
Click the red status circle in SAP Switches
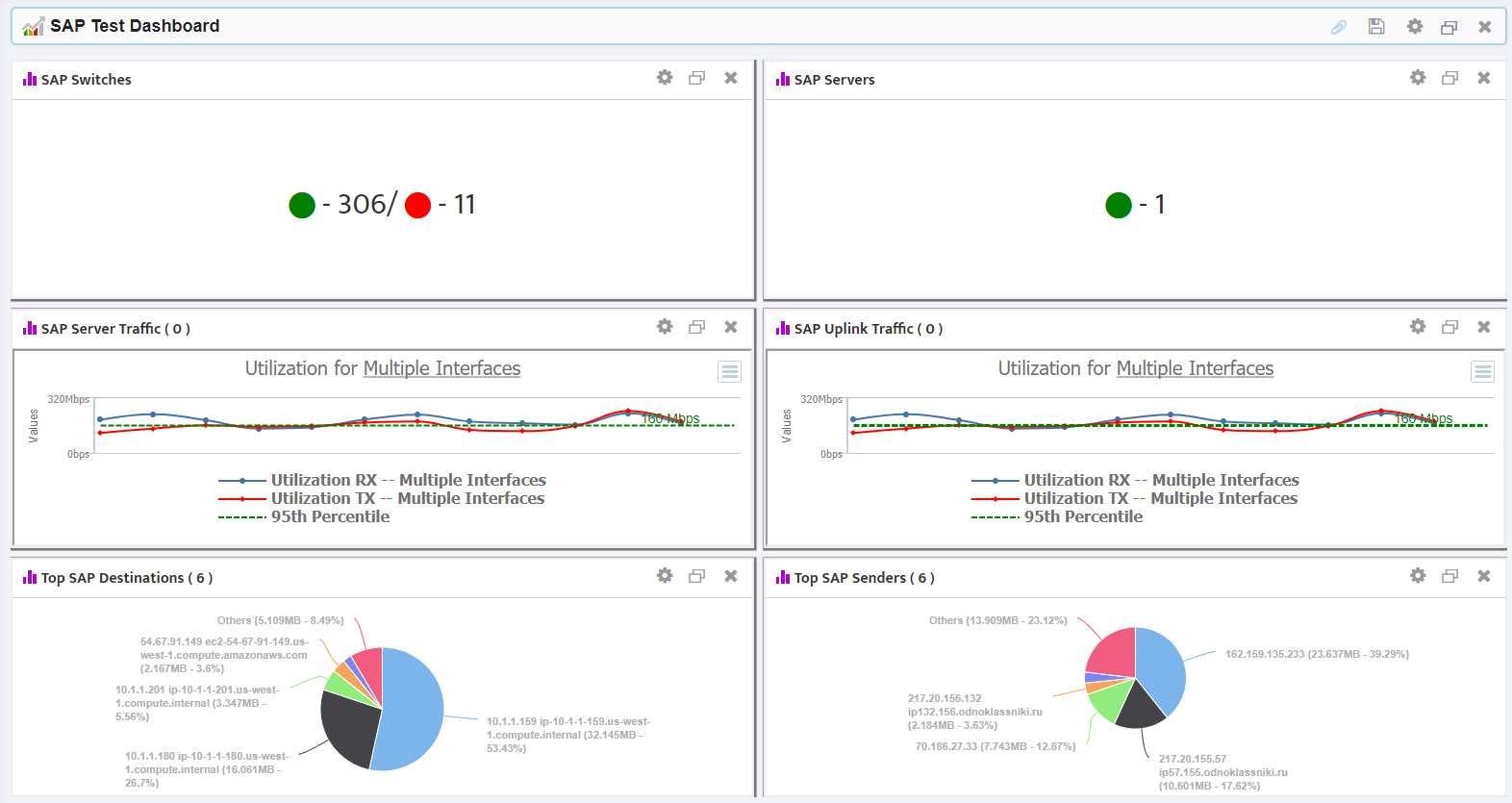coord(417,205)
